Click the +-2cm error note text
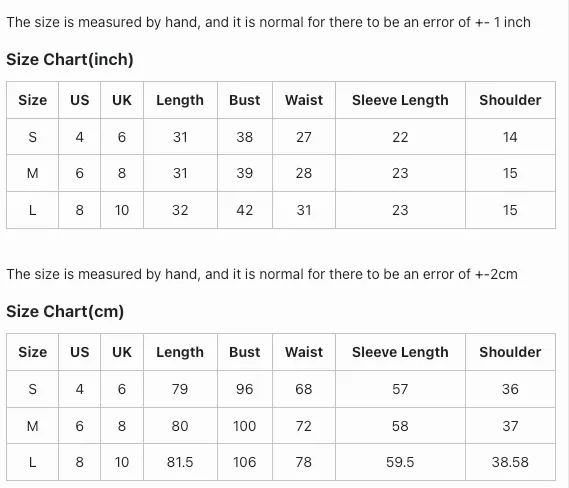The height and width of the screenshot is (488, 569). coord(262,274)
